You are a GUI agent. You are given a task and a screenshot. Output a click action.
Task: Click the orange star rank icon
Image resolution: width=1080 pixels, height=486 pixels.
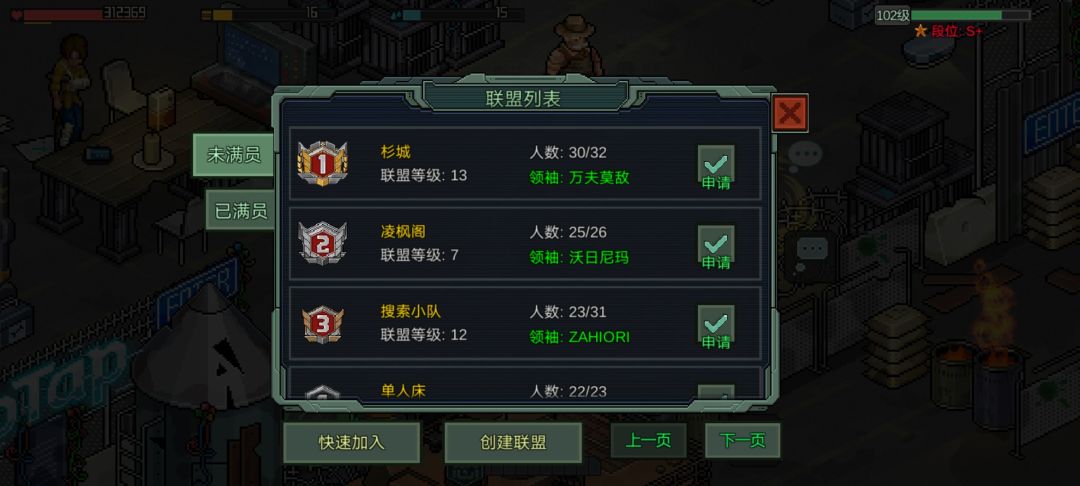tap(920, 31)
